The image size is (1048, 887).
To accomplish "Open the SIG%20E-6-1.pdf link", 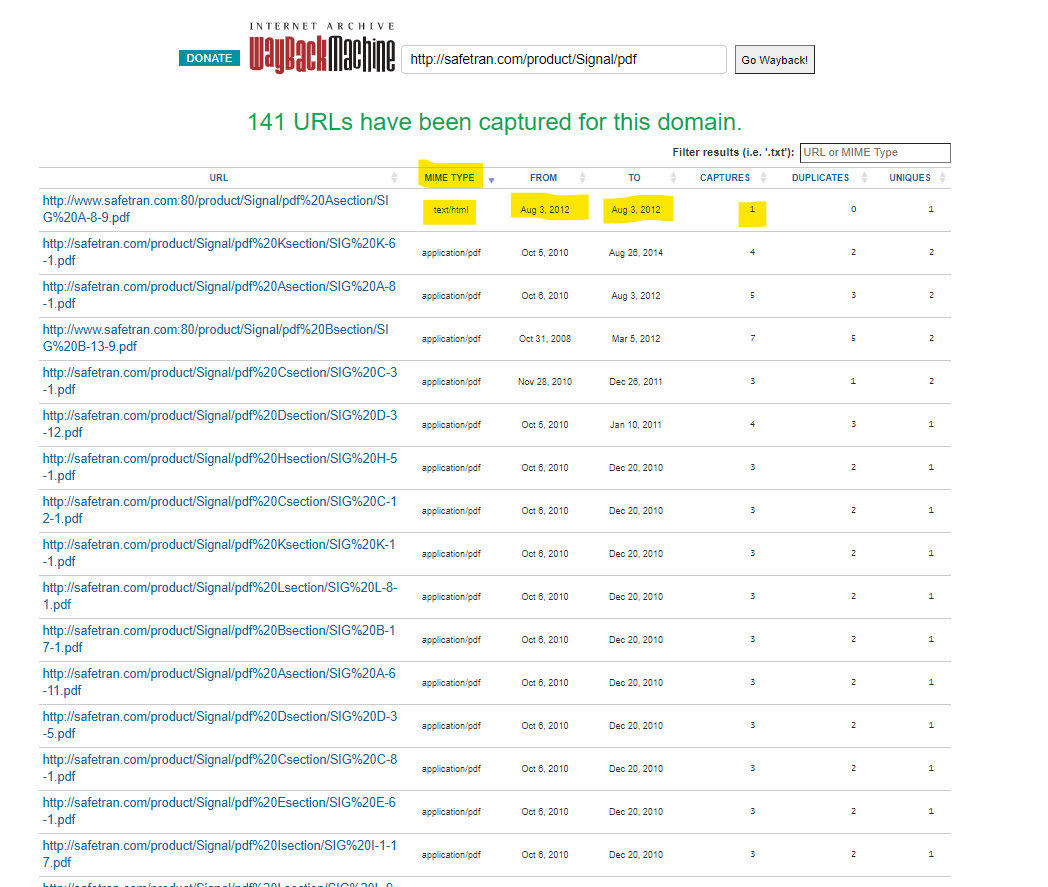I will click(219, 811).
